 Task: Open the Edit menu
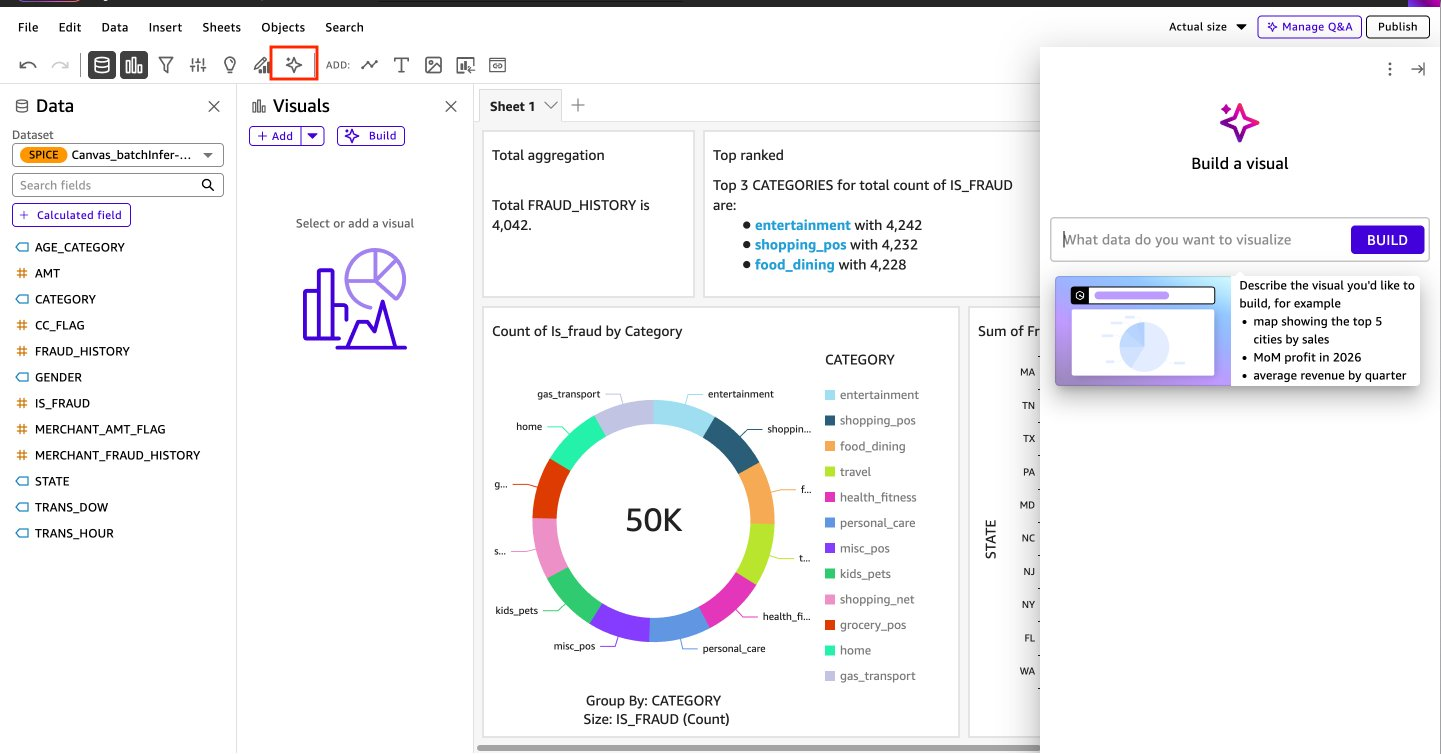(x=70, y=27)
